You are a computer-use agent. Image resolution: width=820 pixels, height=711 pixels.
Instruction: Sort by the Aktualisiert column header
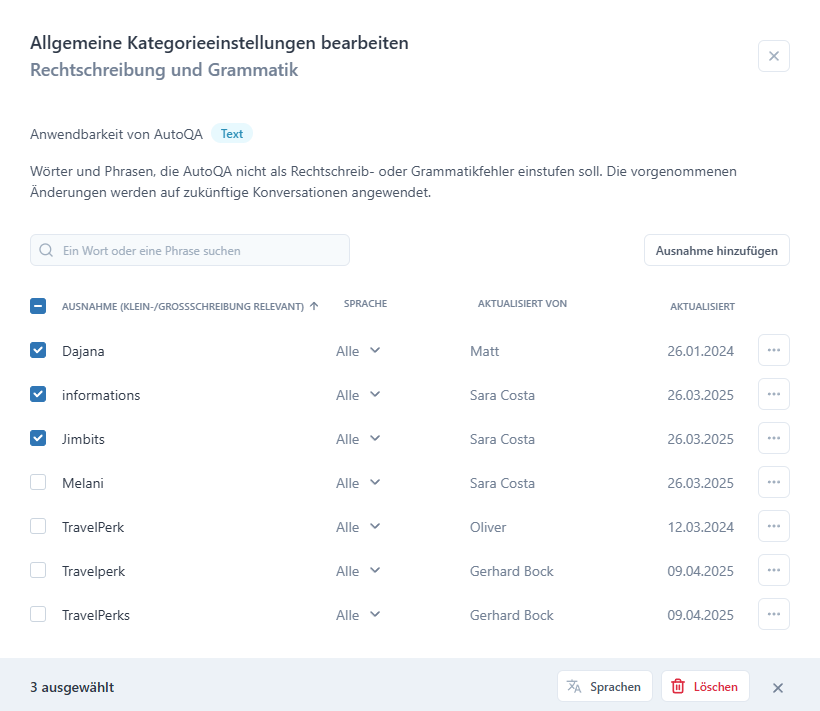click(702, 306)
